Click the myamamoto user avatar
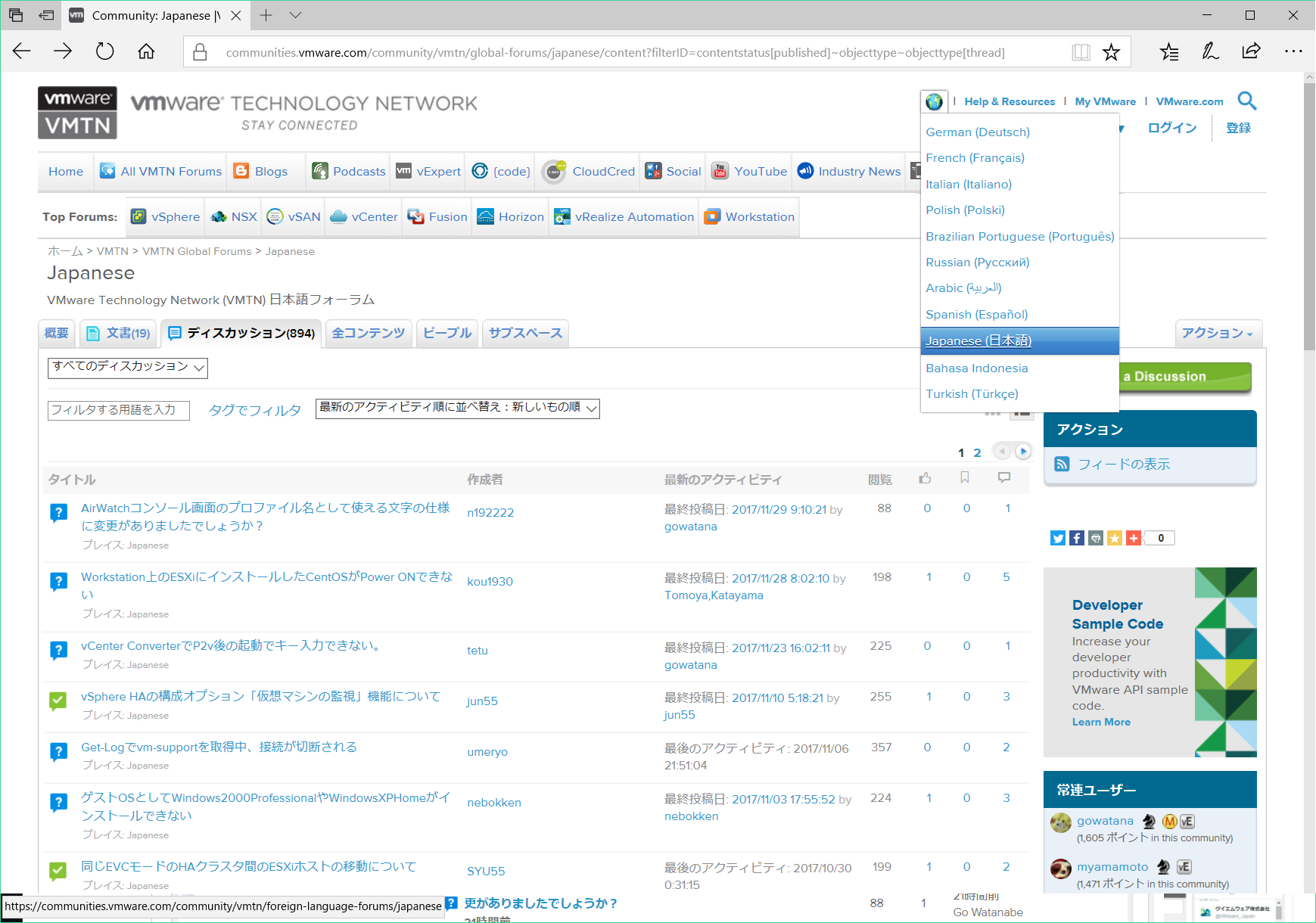Screen dimensions: 1316x923 1061,869
